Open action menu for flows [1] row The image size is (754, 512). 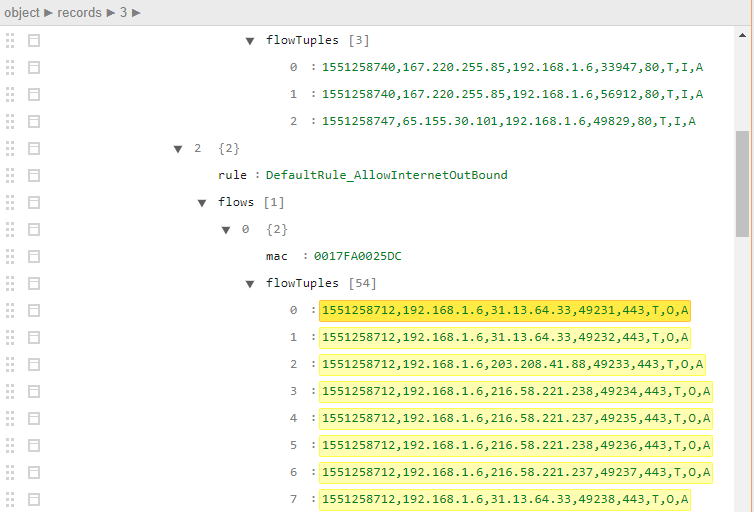pyautogui.click(x=34, y=202)
